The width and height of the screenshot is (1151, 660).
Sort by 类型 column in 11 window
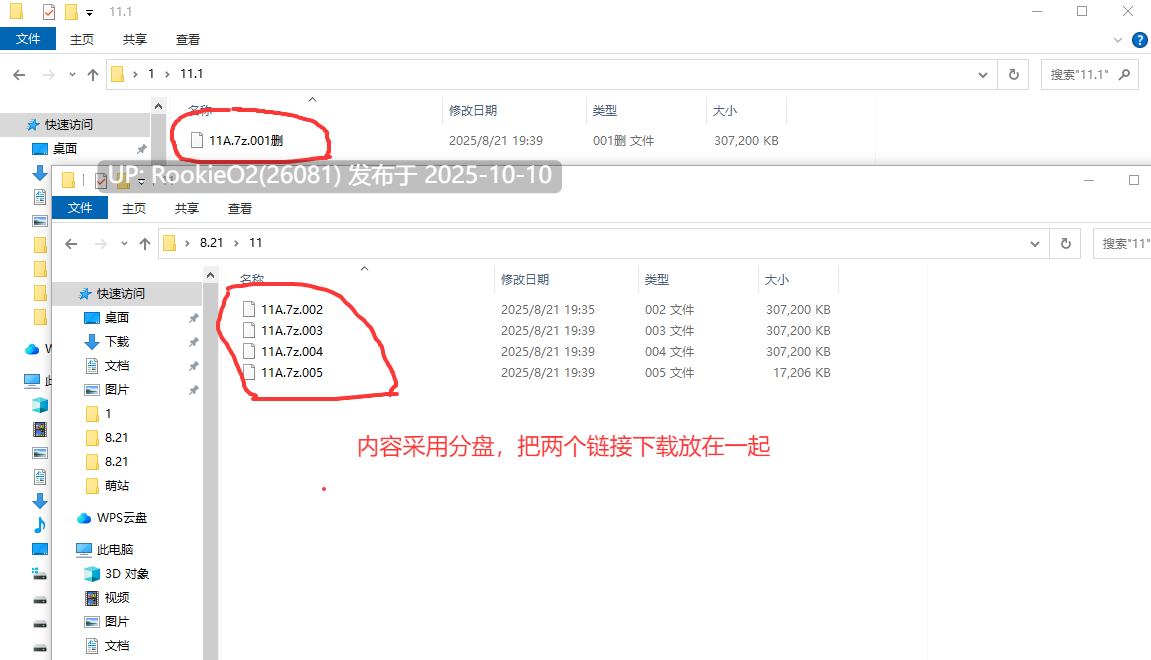point(657,279)
